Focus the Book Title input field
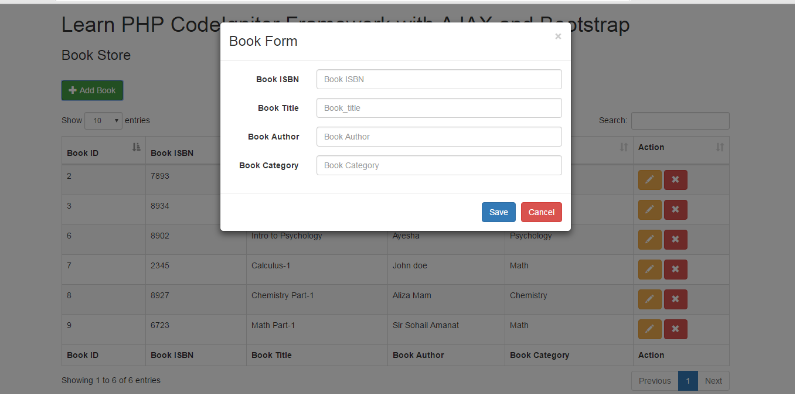 pos(439,108)
